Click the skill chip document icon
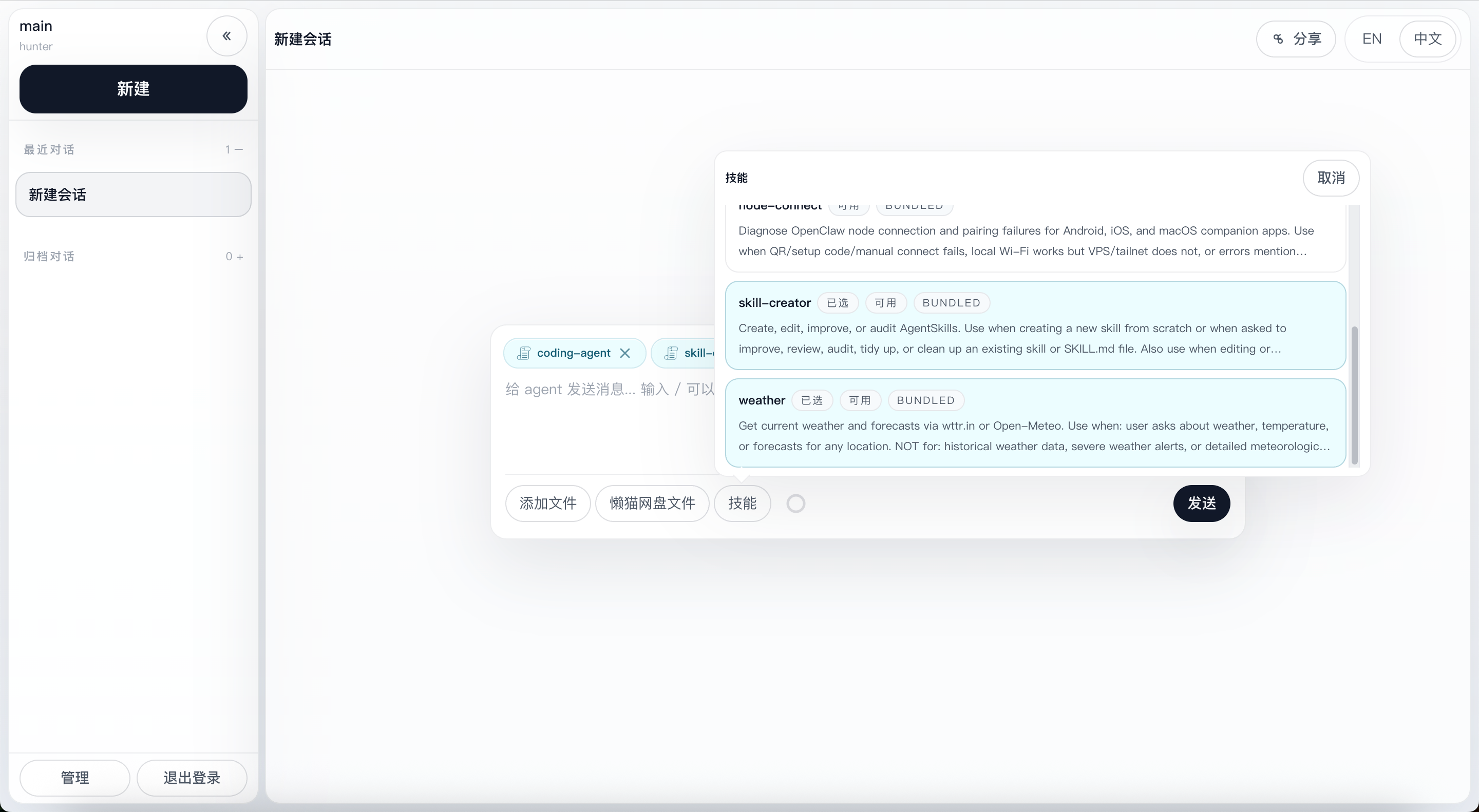 coord(671,353)
